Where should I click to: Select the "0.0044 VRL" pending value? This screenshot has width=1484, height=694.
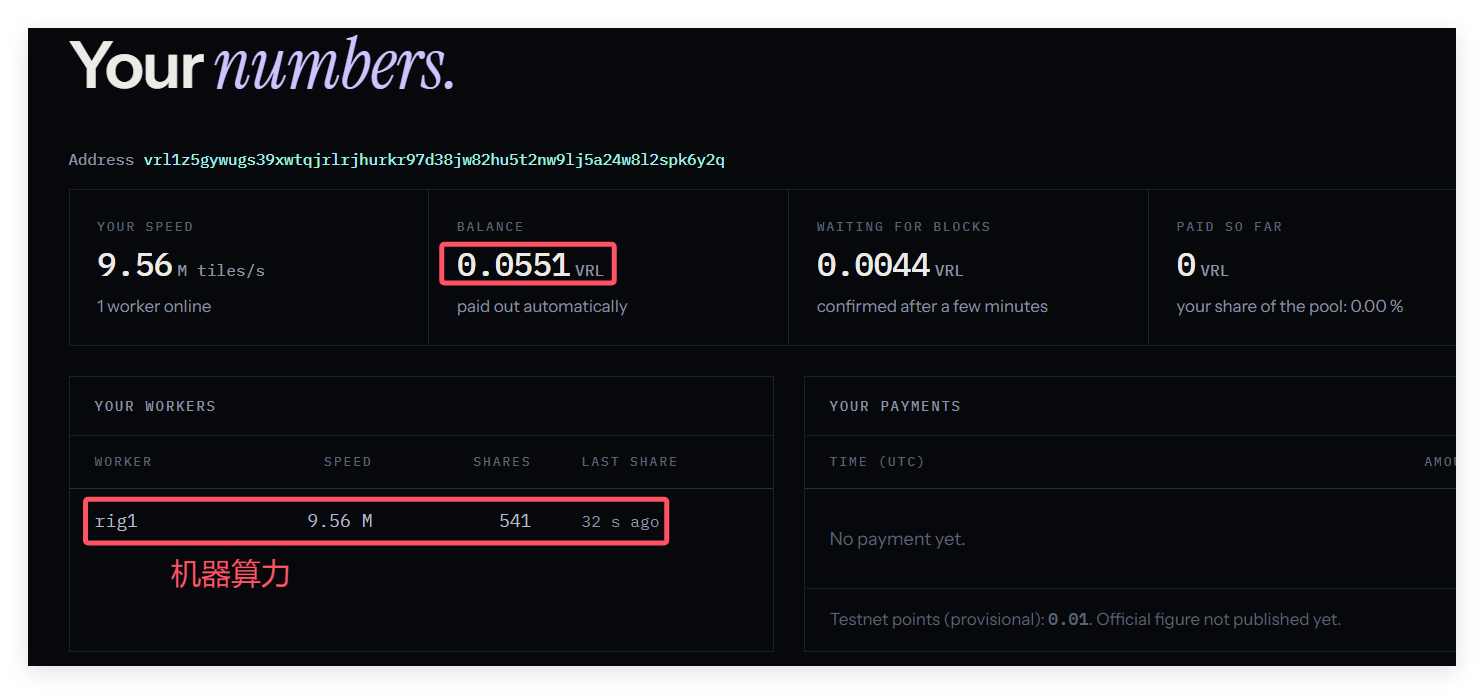click(x=890, y=266)
